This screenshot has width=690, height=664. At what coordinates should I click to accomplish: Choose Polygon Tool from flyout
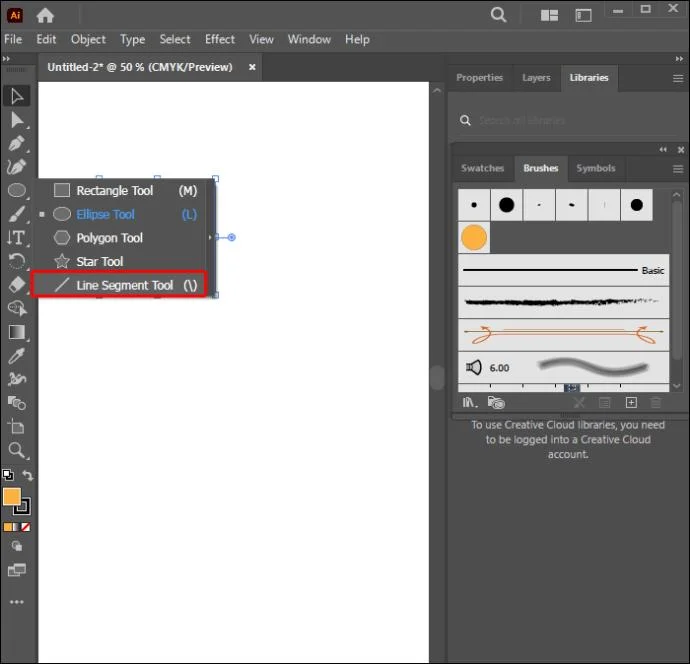tap(122, 238)
